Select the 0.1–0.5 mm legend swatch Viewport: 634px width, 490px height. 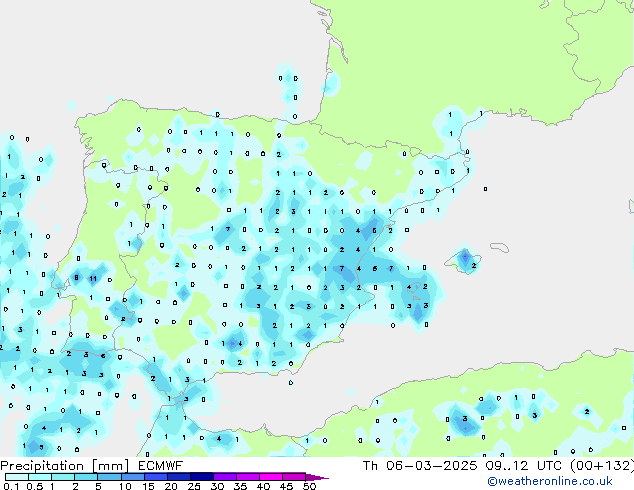point(17,477)
